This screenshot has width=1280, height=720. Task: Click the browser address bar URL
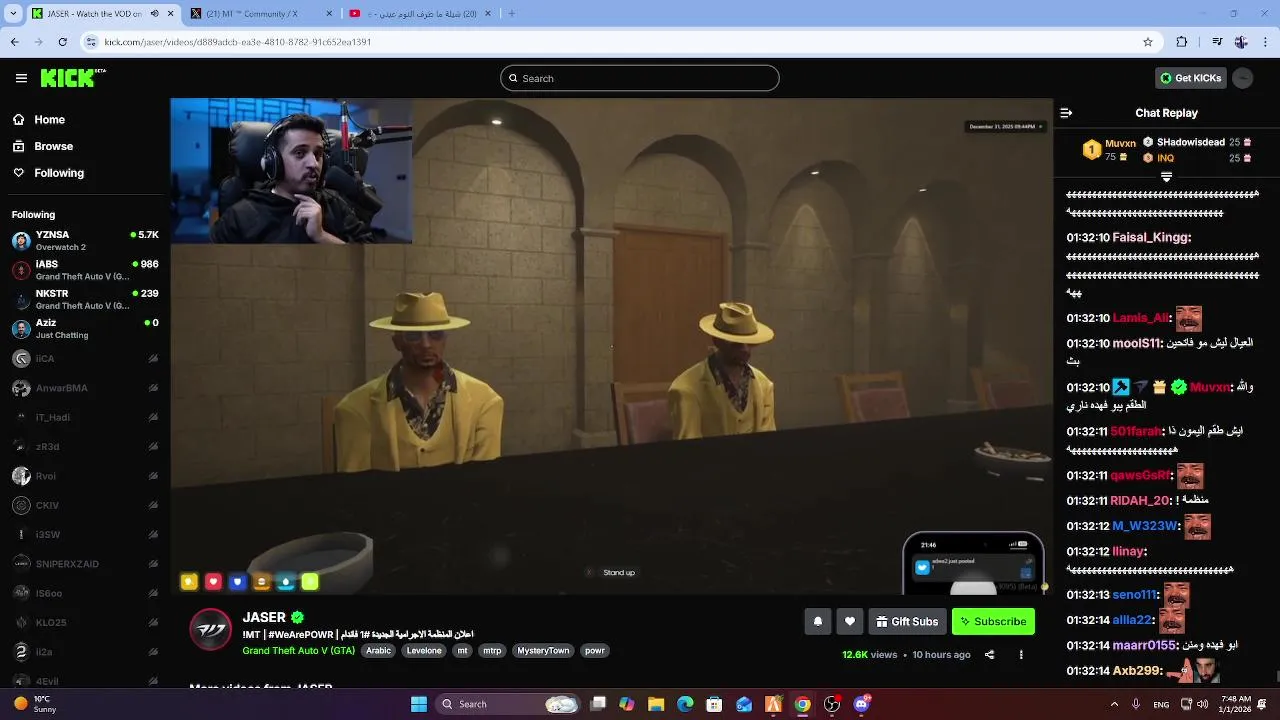click(238, 42)
